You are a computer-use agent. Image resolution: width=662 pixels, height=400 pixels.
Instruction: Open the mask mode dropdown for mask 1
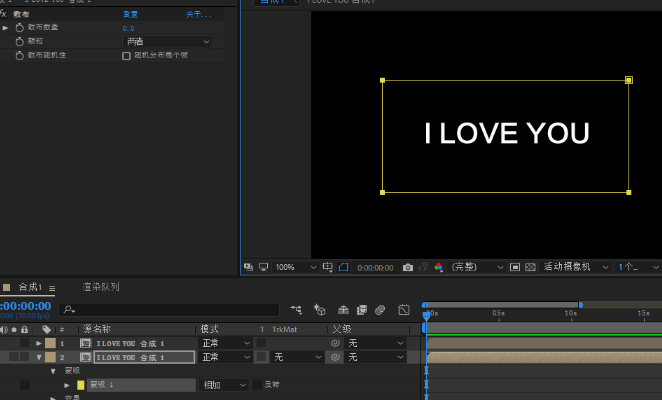click(225, 384)
